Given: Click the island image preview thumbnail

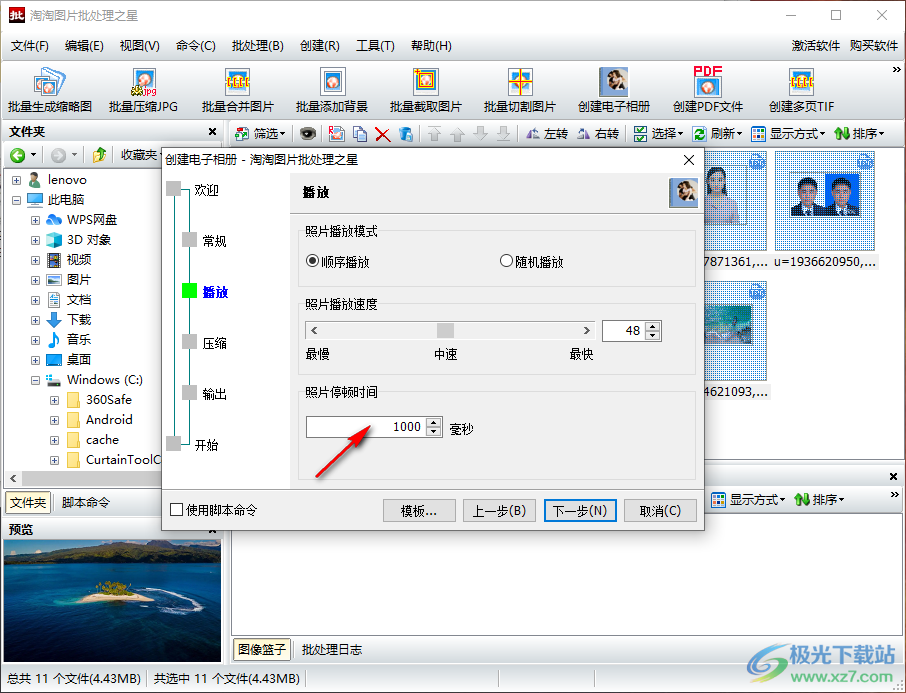Looking at the screenshot, I should pyautogui.click(x=112, y=592).
